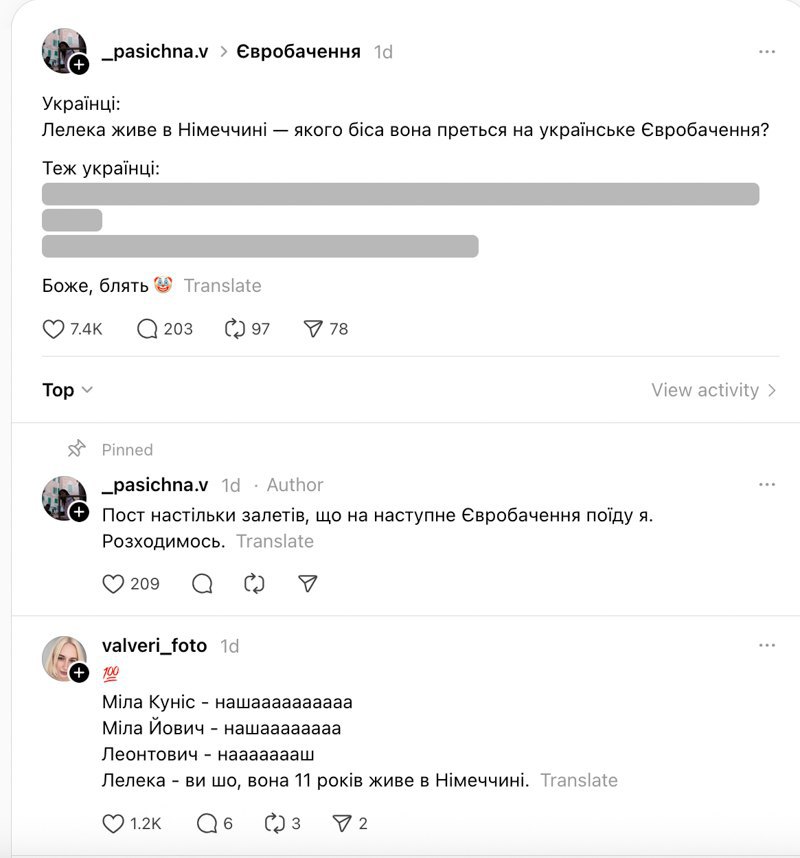
Task: Open valveri_foto's profile by username
Action: [x=154, y=646]
